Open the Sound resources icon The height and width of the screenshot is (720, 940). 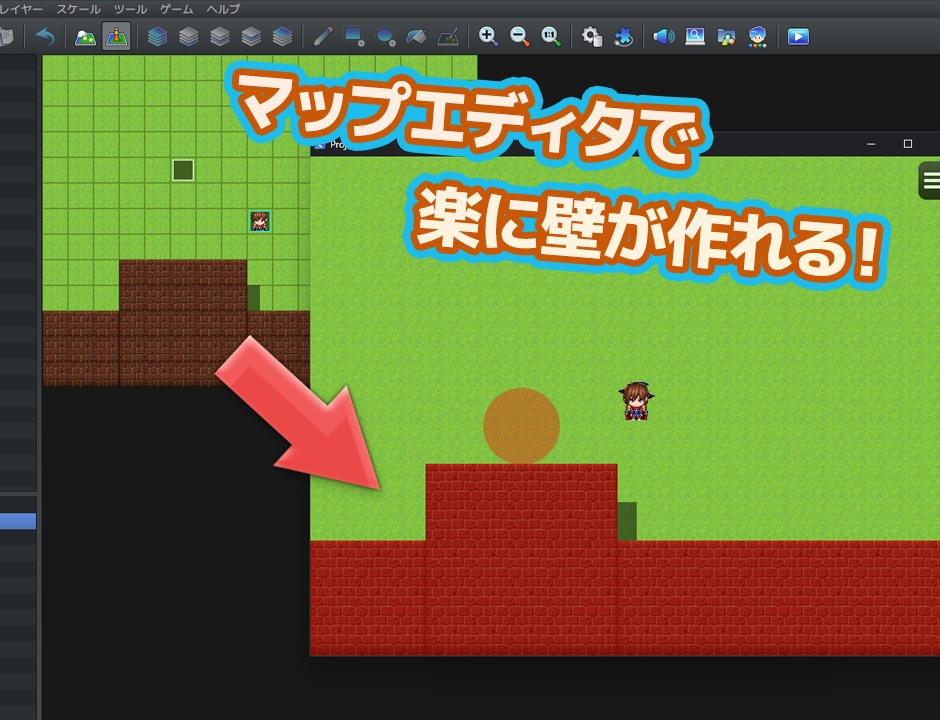[662, 37]
